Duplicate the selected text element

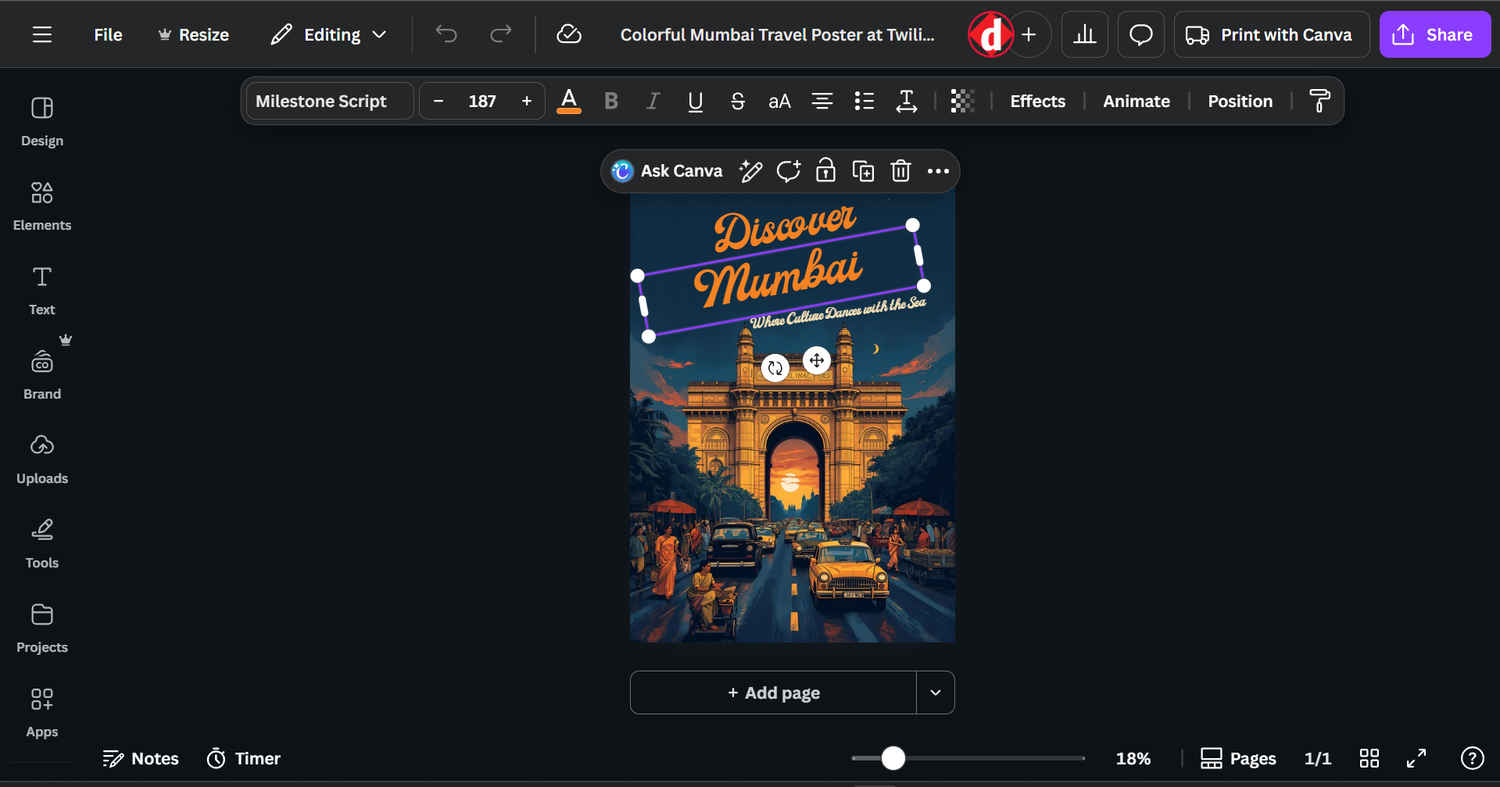coord(863,171)
